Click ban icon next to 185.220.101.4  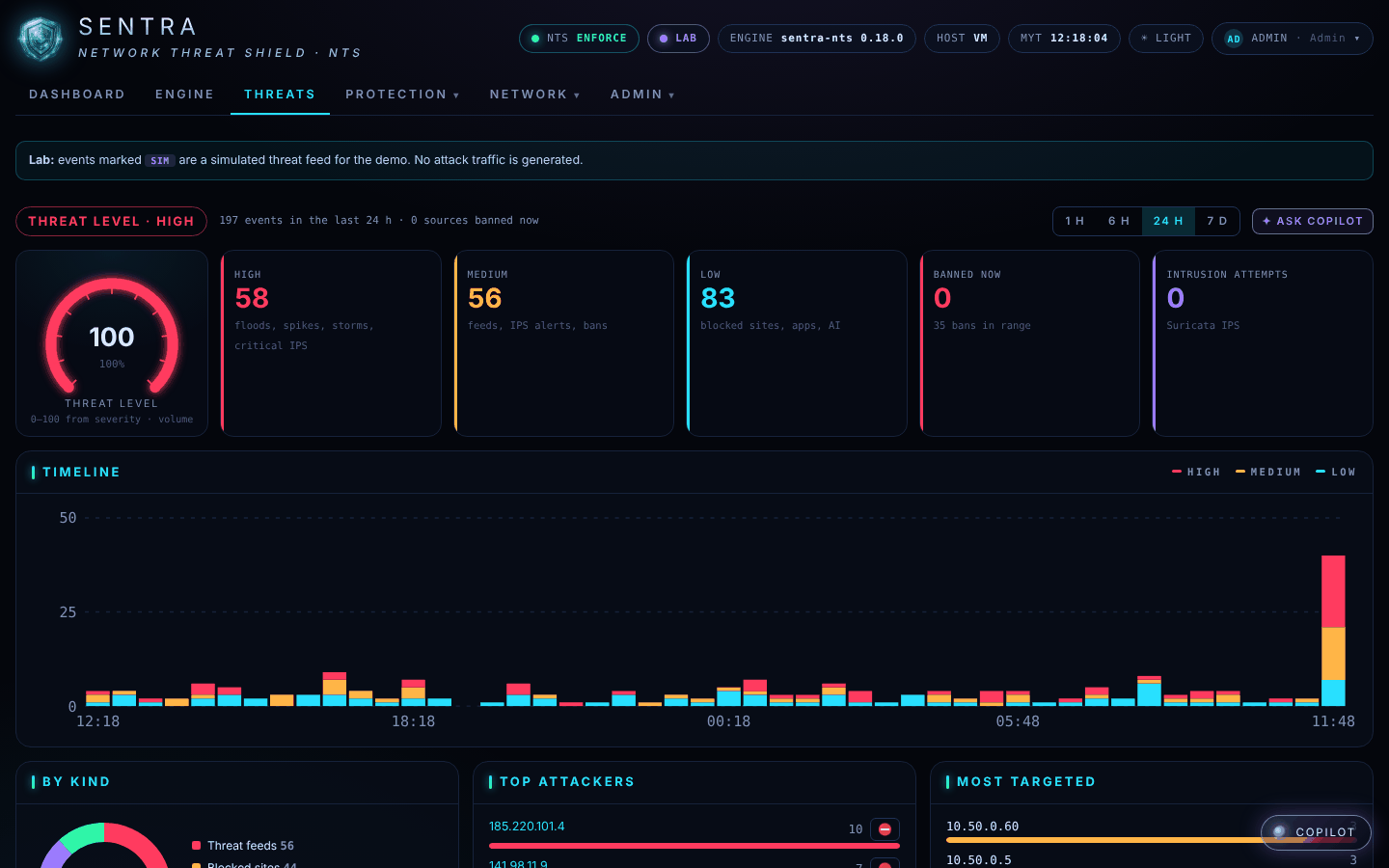click(885, 829)
